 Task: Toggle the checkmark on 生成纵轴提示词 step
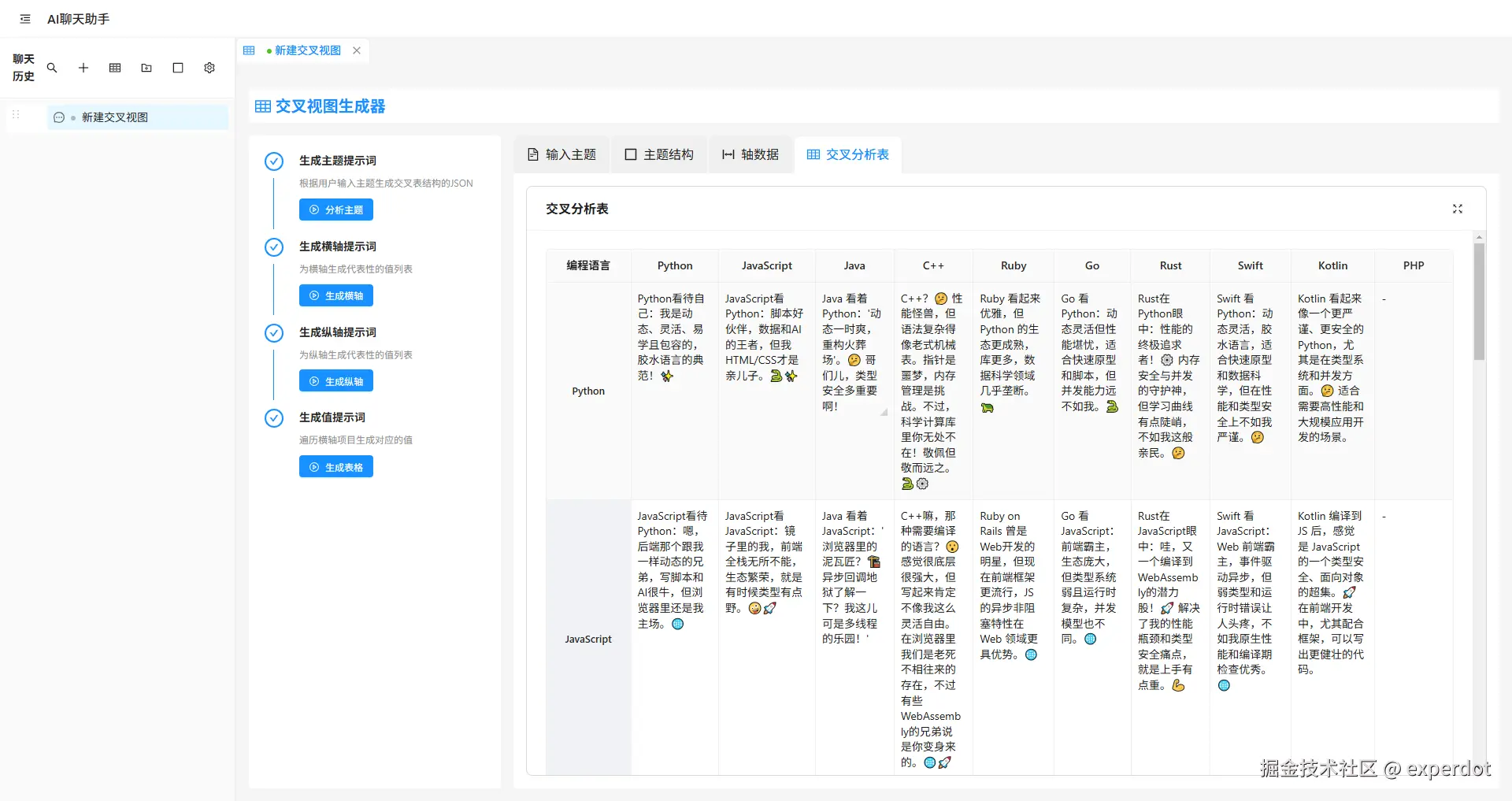273,332
